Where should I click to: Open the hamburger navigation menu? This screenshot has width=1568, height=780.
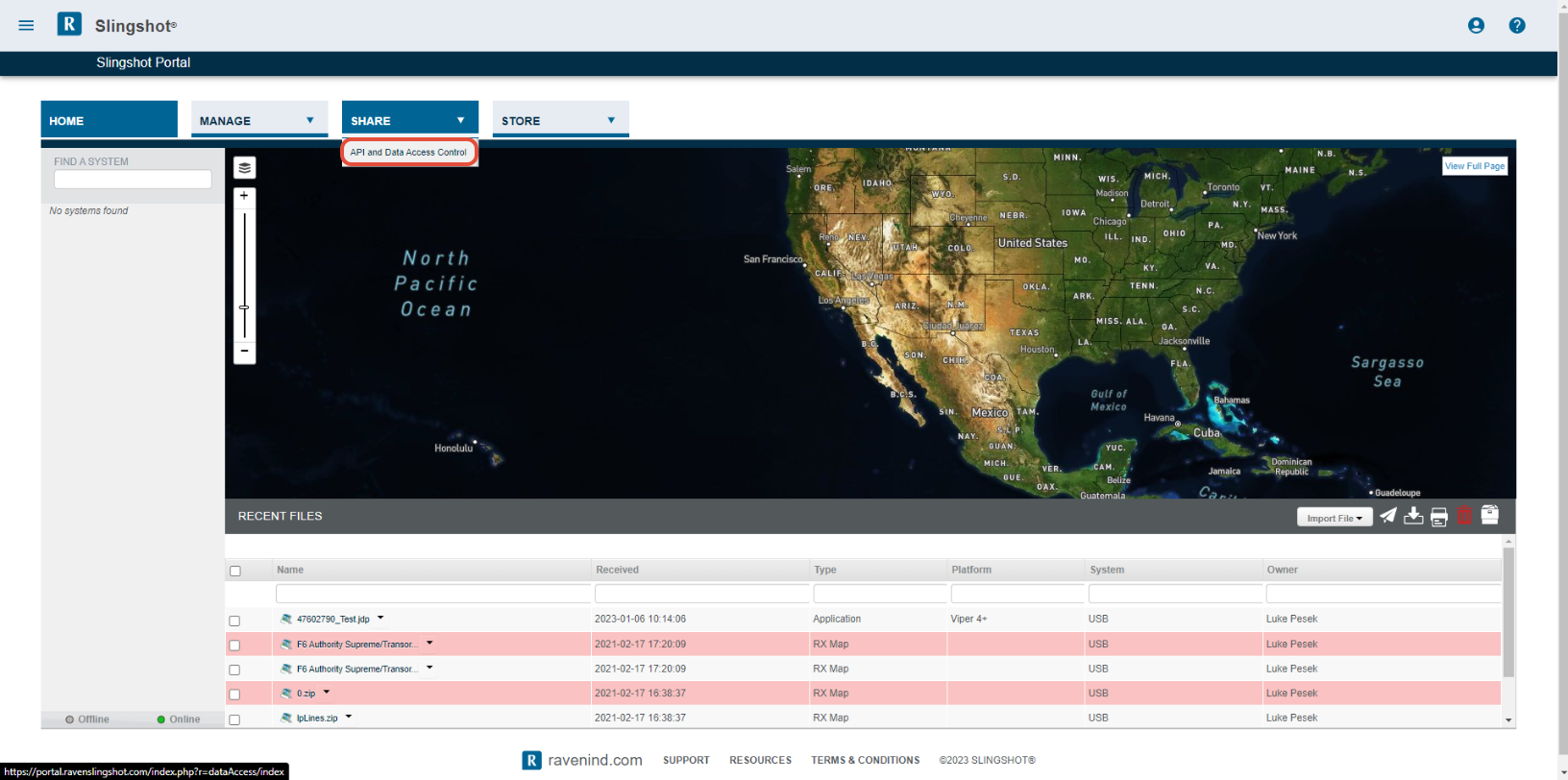(x=26, y=26)
